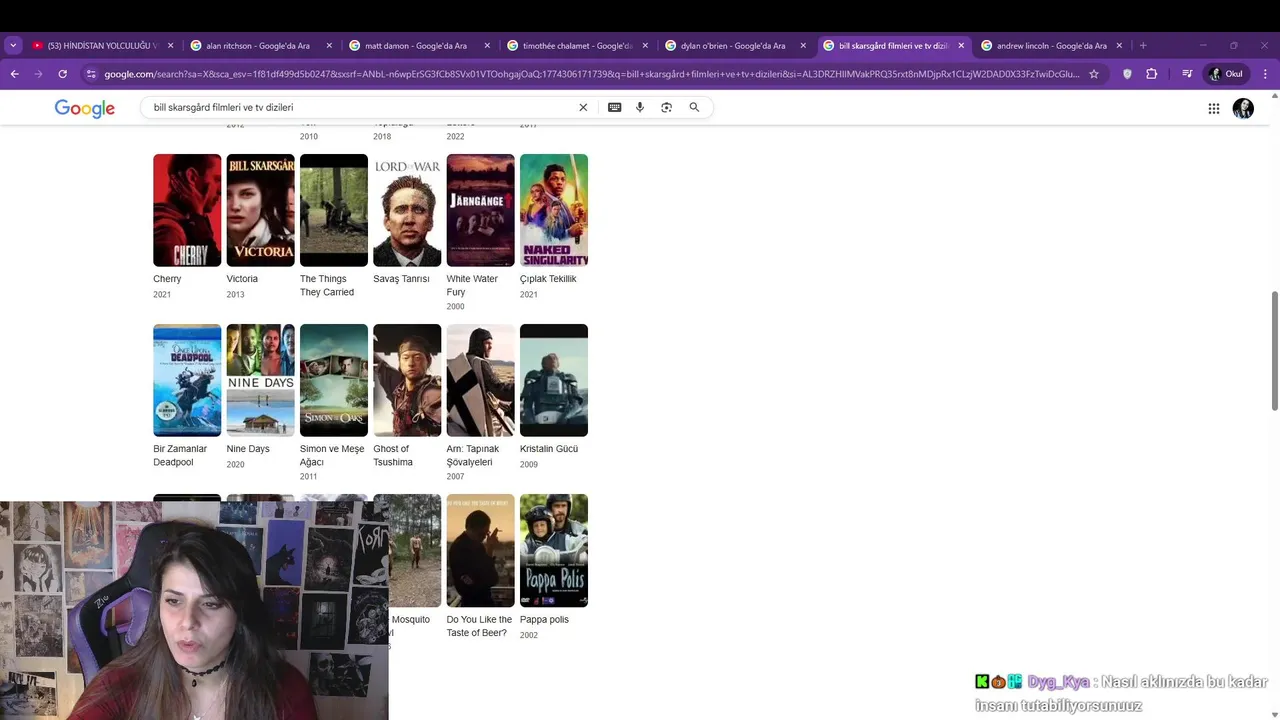
Task: Click the Nine Days title link
Action: coord(248,449)
